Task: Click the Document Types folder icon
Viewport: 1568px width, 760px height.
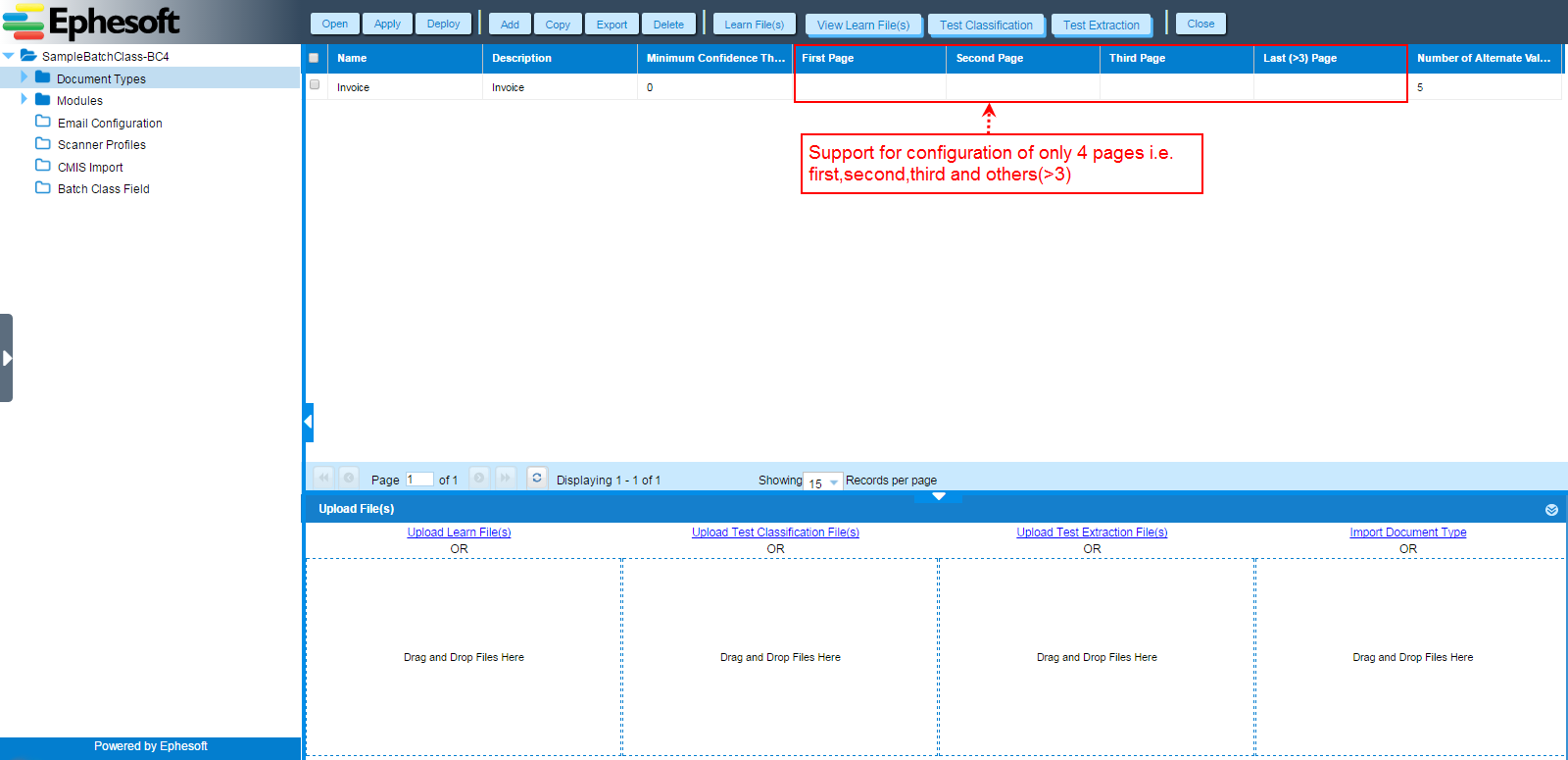Action: pyautogui.click(x=42, y=76)
